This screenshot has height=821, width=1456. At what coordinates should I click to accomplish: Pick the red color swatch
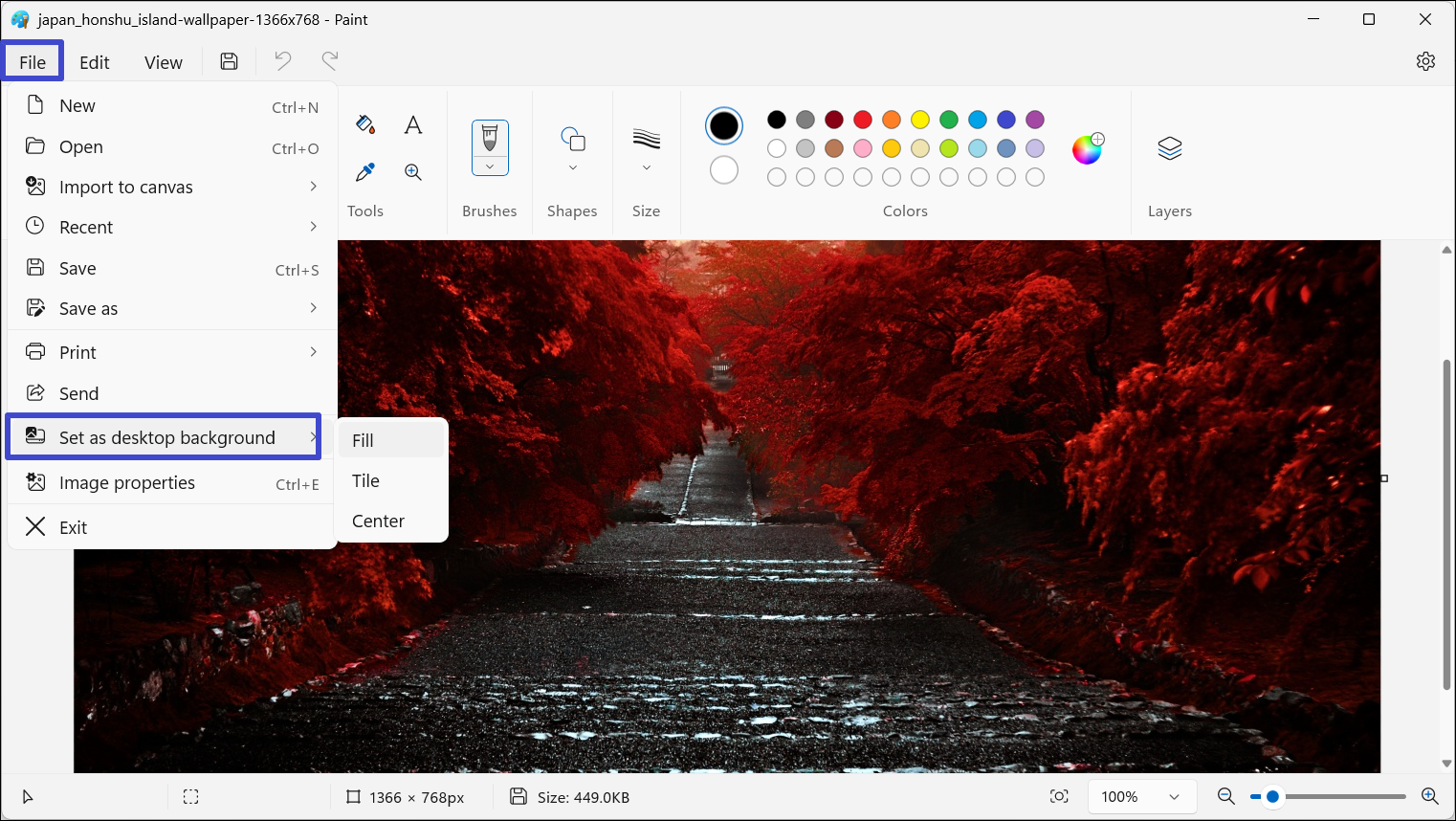coord(863,120)
